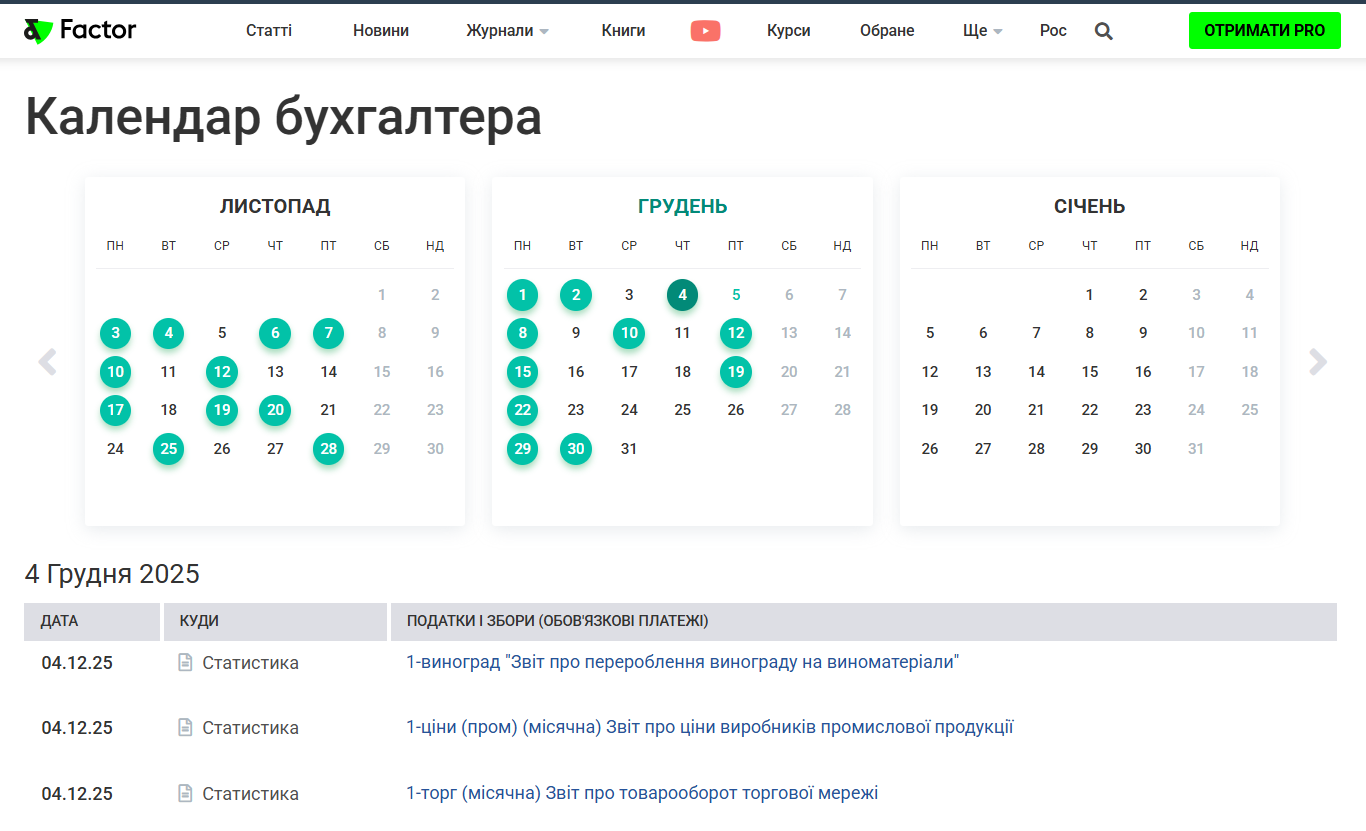The image size is (1366, 831).
Task: Go to previous month with left arrow
Action: [47, 362]
